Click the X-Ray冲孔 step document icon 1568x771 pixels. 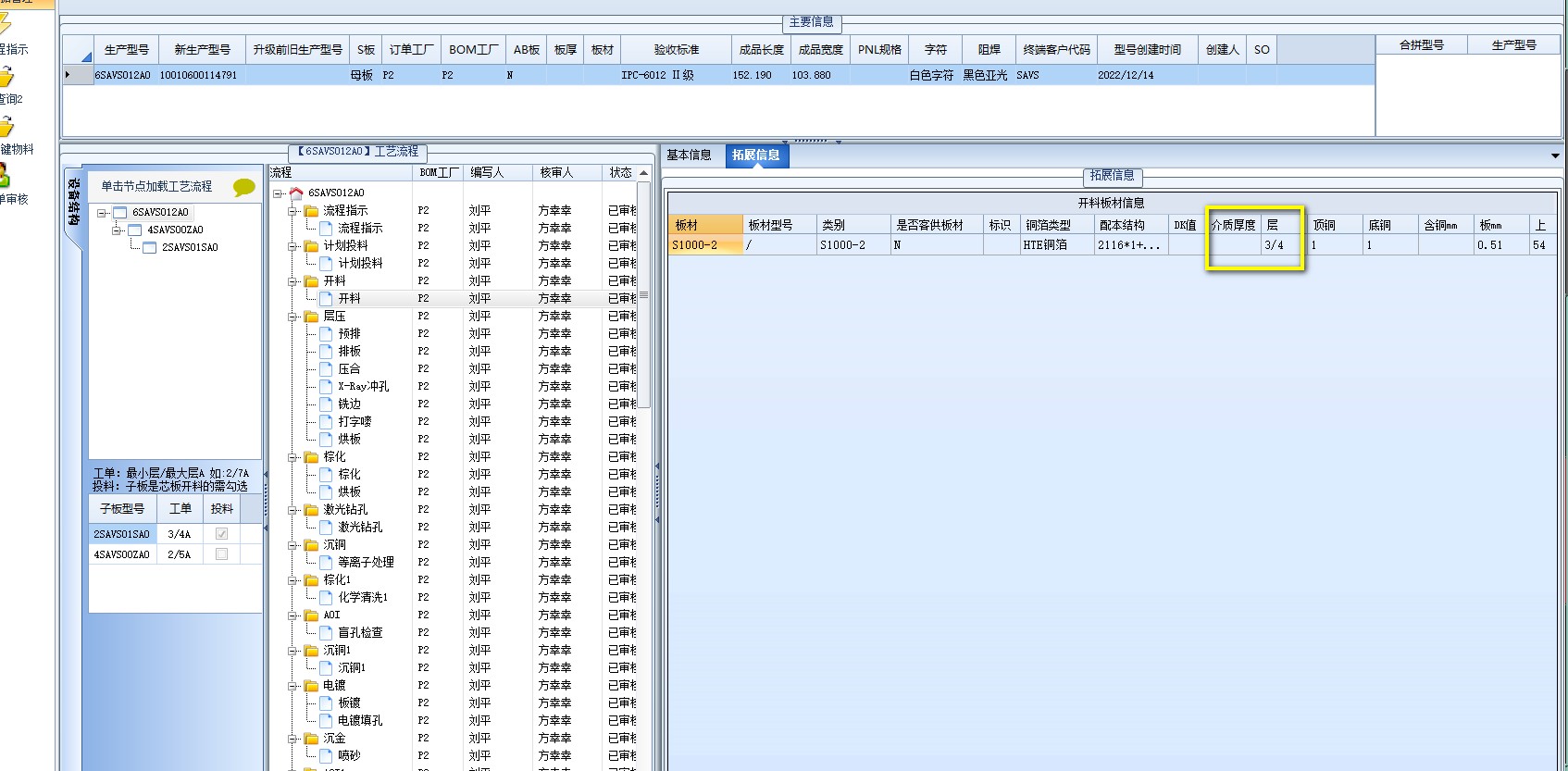coord(326,387)
